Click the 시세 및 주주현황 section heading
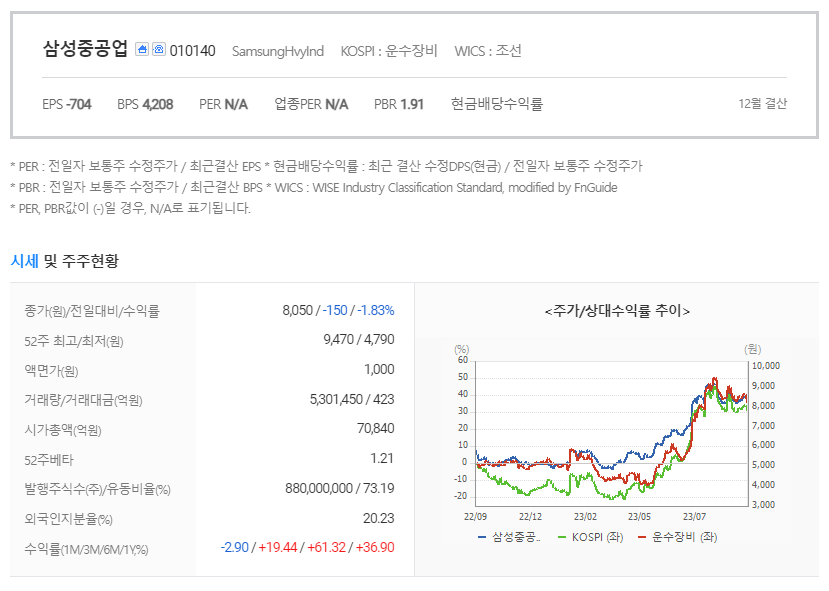This screenshot has width=829, height=591. tap(65, 261)
